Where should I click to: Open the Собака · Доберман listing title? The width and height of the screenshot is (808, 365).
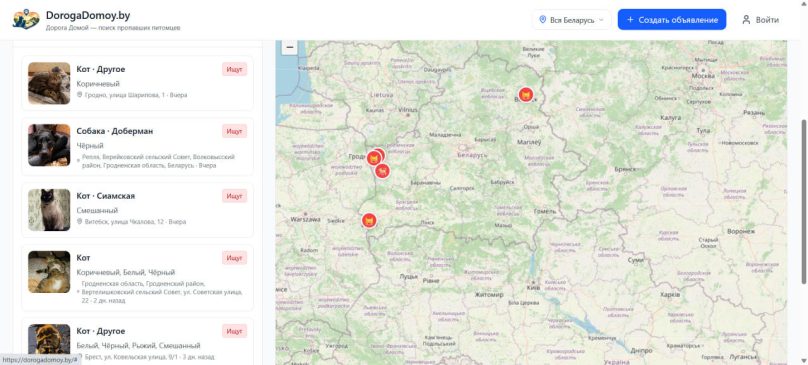click(114, 131)
